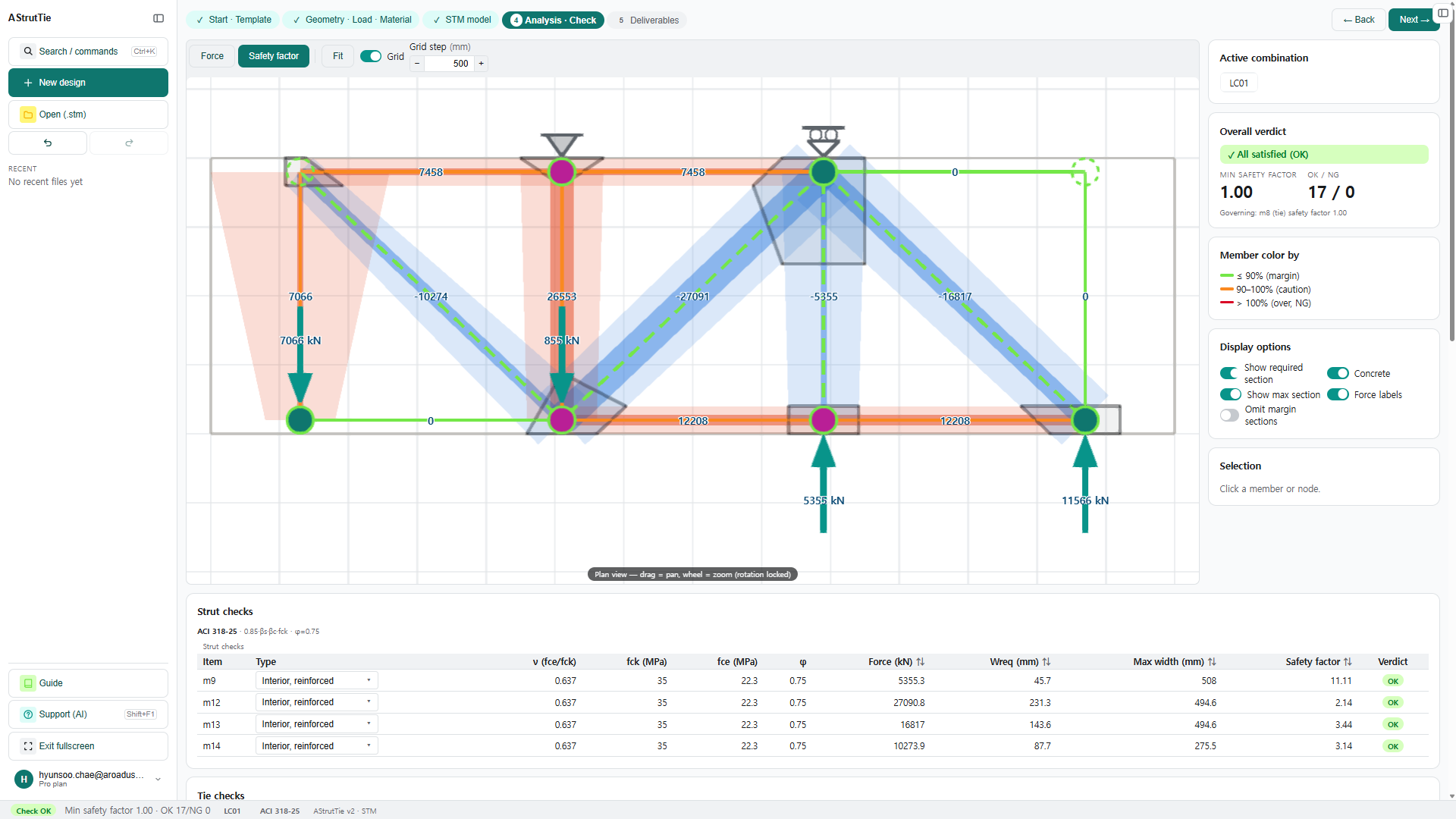Viewport: 1456px width, 819px height.
Task: Click the undo arrow button
Action: coord(48,143)
